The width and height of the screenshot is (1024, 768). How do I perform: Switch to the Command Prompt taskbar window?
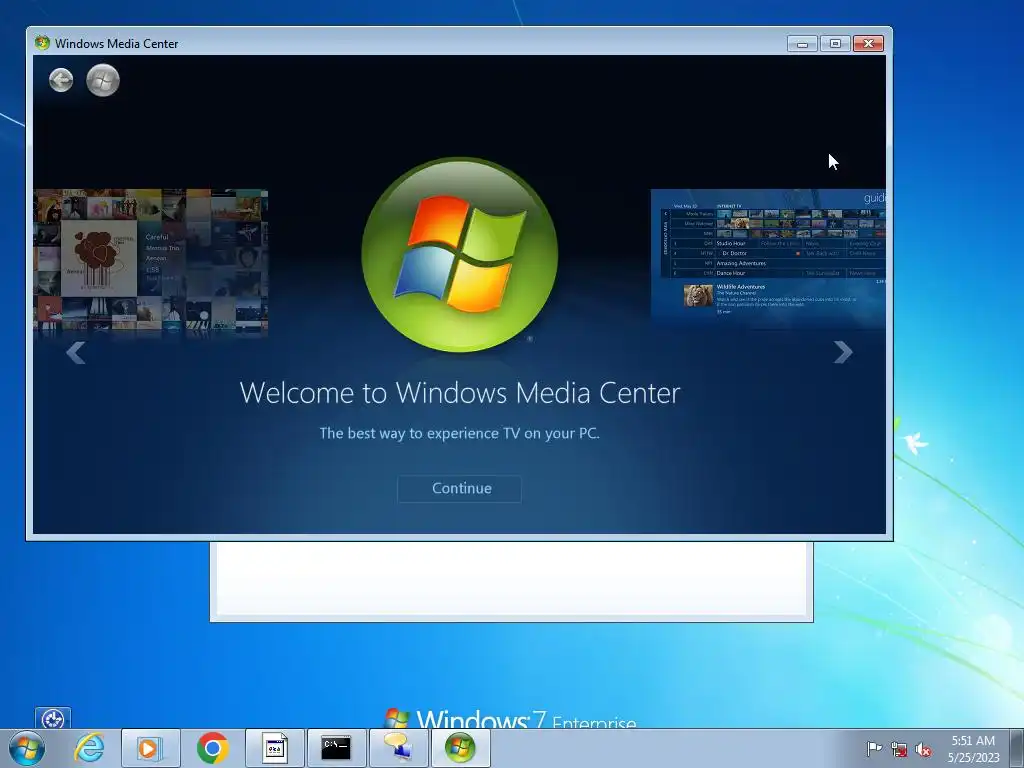click(336, 748)
